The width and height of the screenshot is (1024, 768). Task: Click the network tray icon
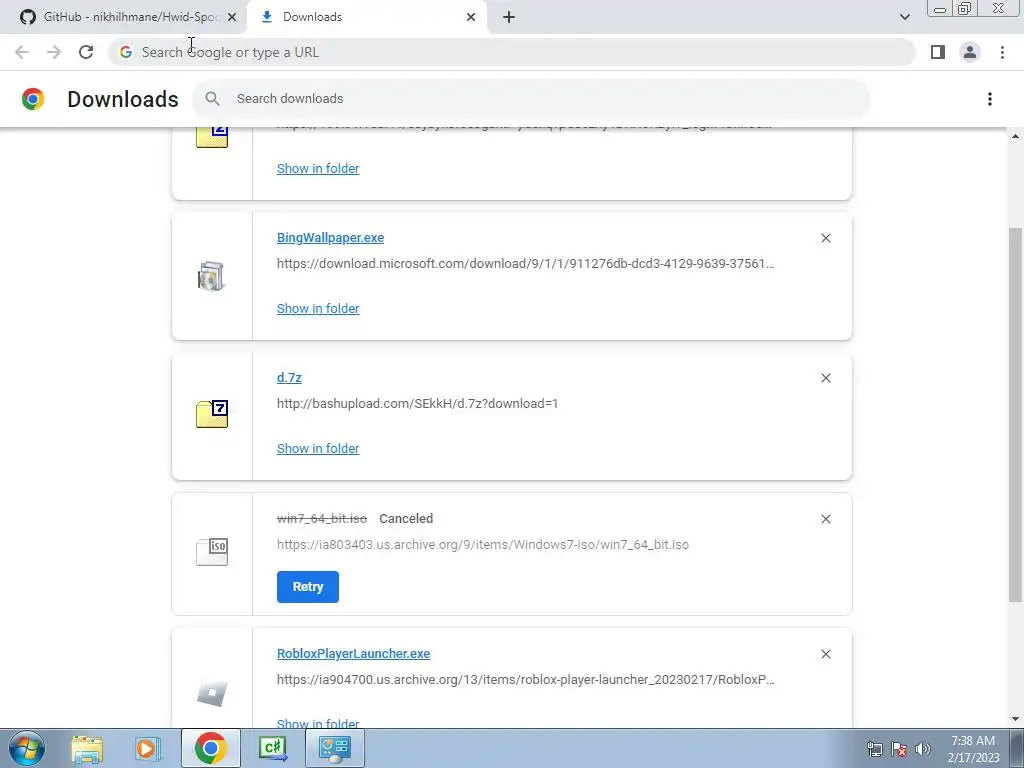pos(874,749)
